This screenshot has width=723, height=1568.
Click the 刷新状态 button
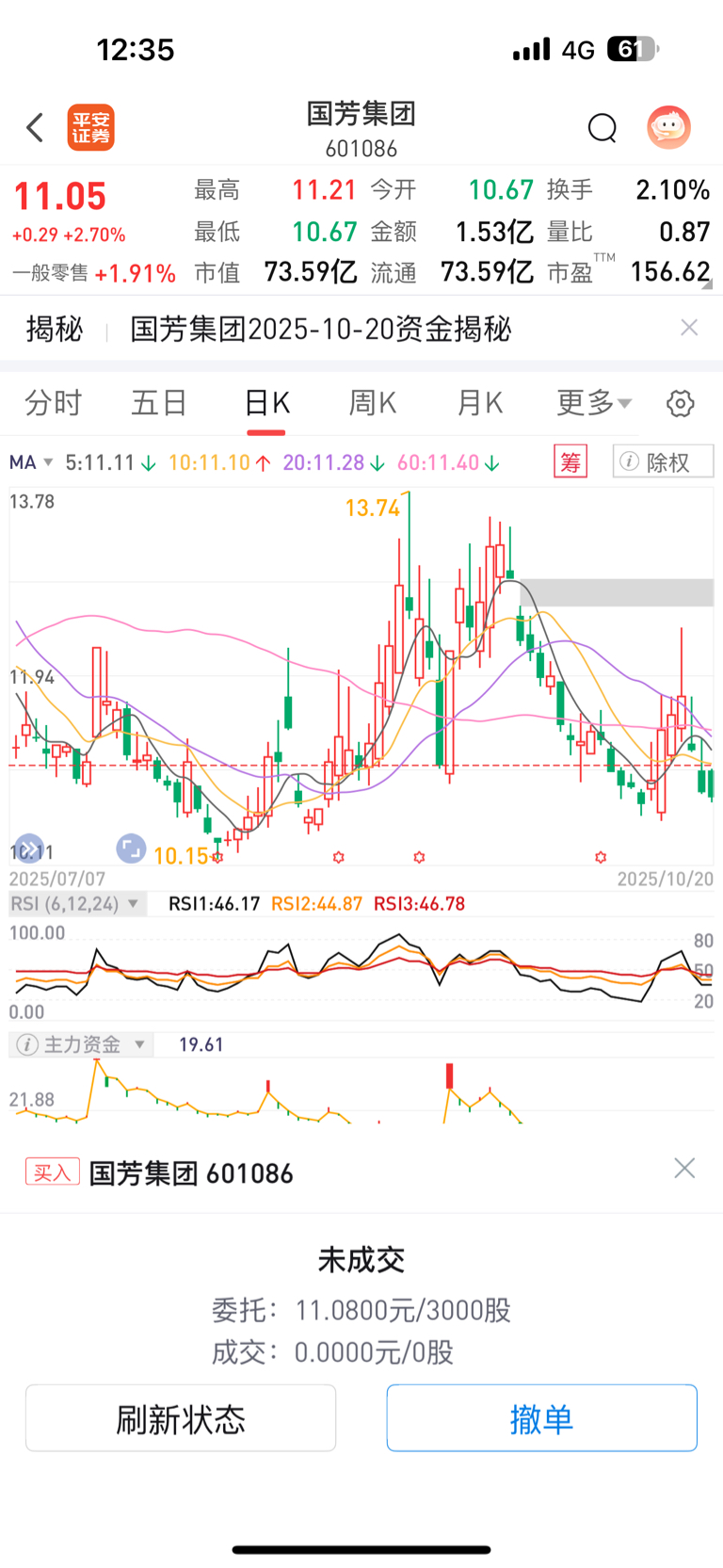point(181,1417)
